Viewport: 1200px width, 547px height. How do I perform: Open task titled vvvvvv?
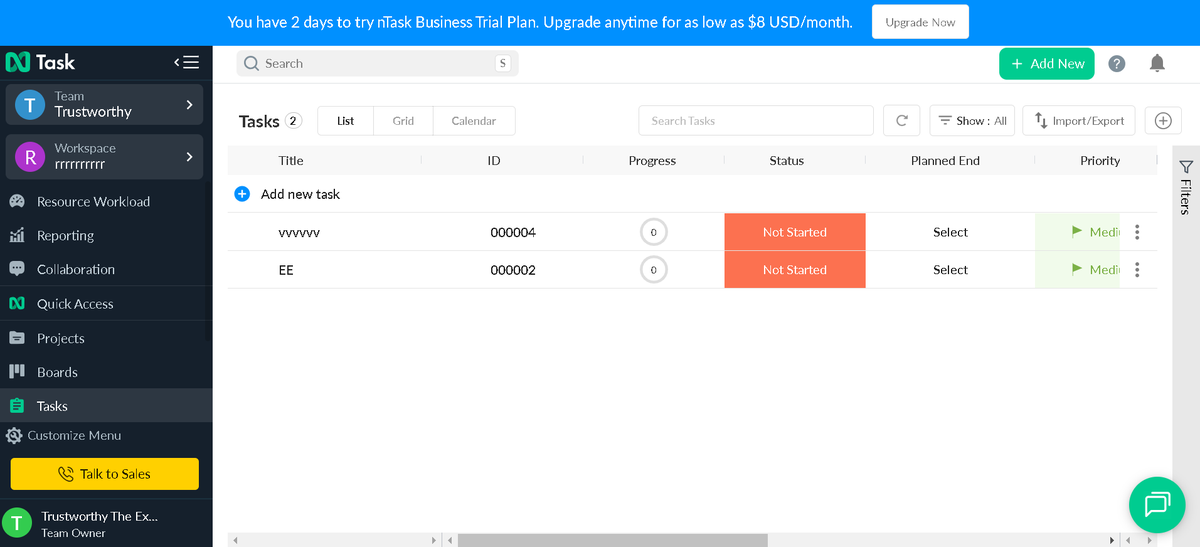(299, 232)
